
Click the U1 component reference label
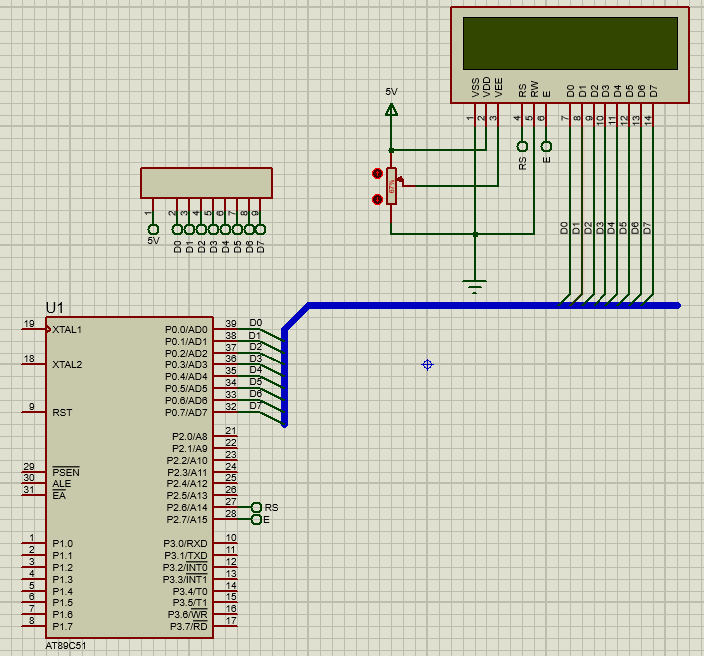coord(55,306)
